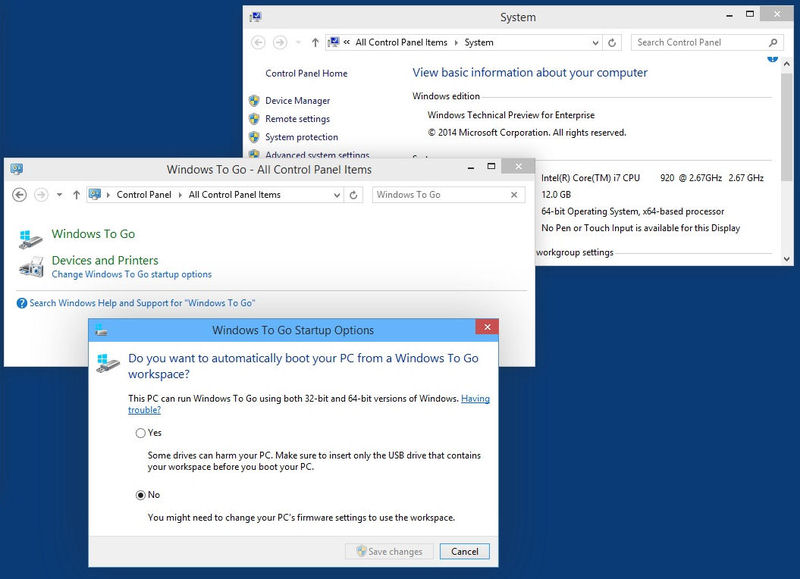This screenshot has width=800, height=579.
Task: Focus the Search Control Panel field
Action: click(x=707, y=42)
